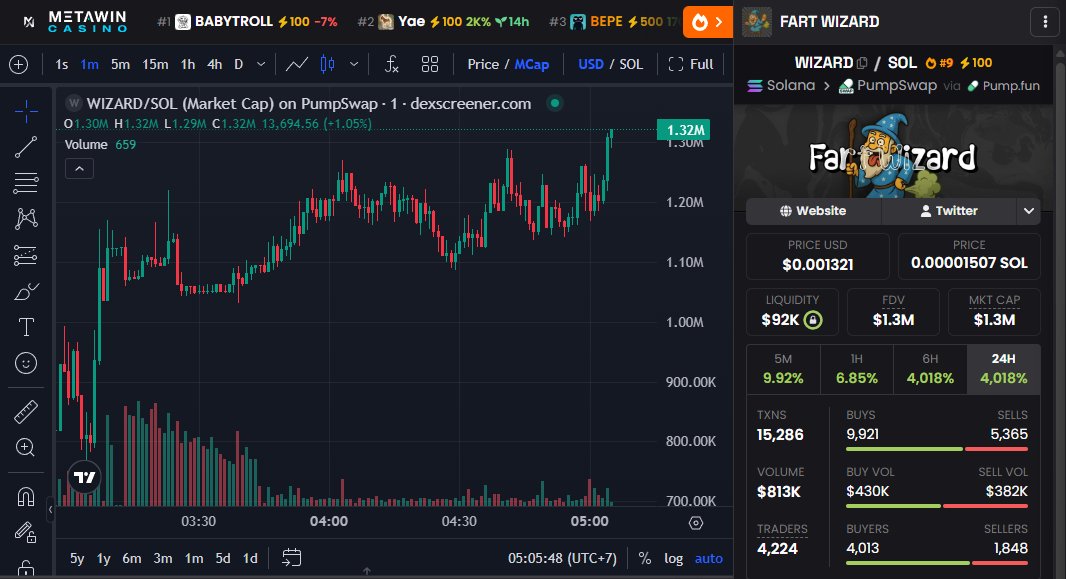Expand more links chevron beside Twitter
This screenshot has width=1066, height=579.
click(x=1029, y=211)
